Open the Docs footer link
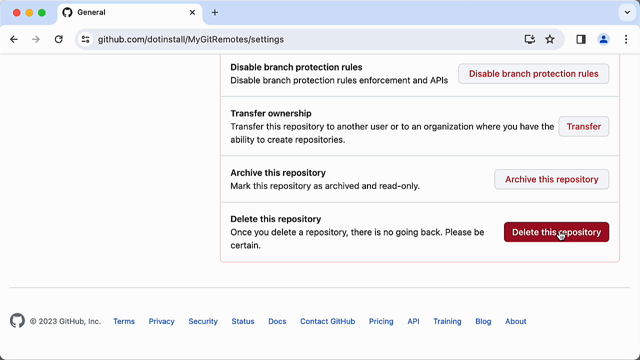Screen dimensions: 640x360 pyautogui.click(x=277, y=322)
